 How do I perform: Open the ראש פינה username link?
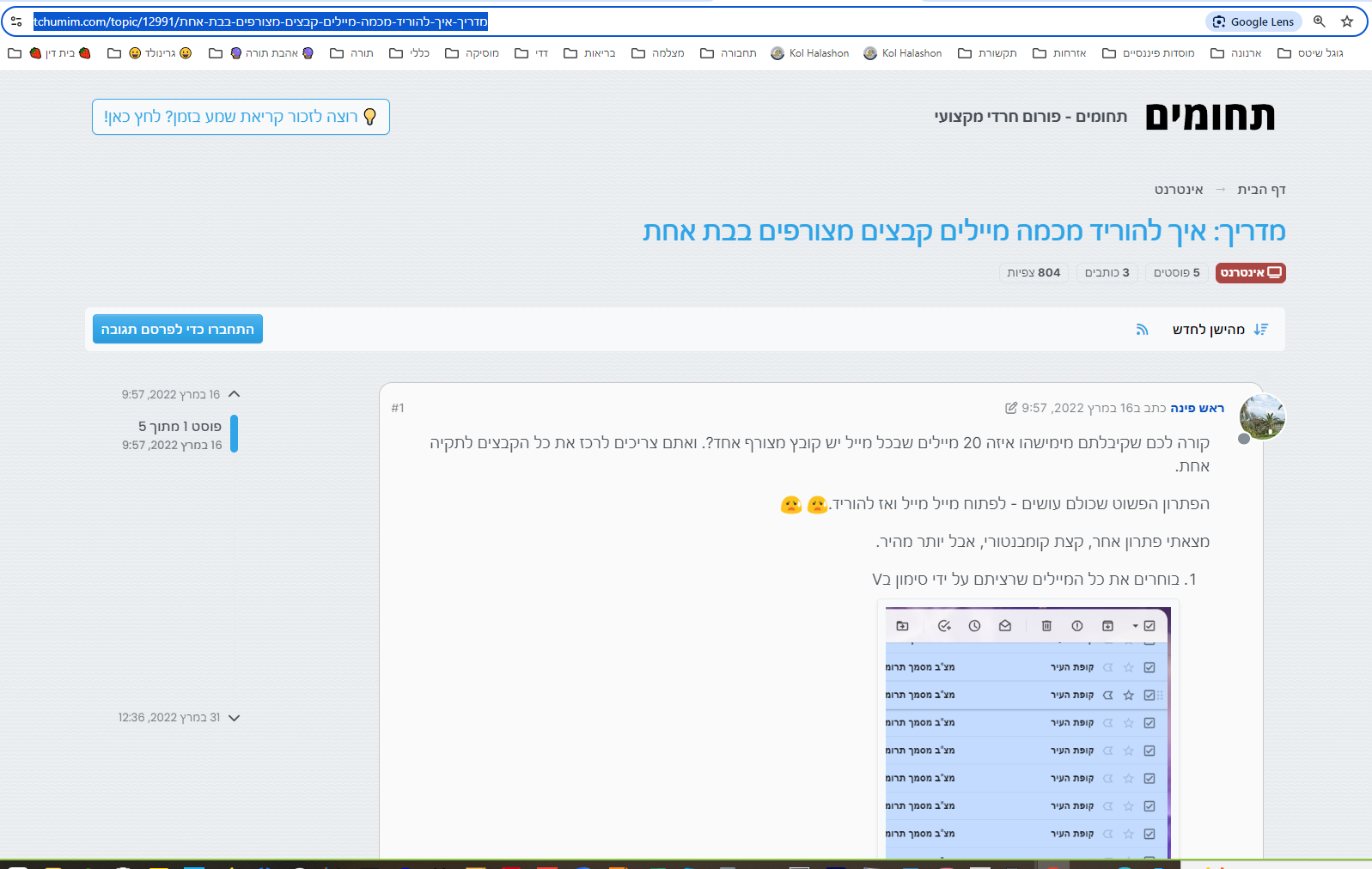pos(1198,408)
